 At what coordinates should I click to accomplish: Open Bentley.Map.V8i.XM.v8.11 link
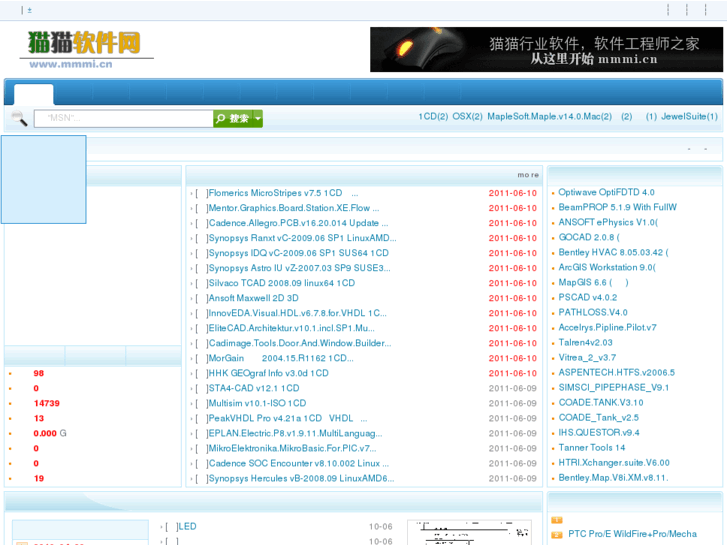point(613,478)
